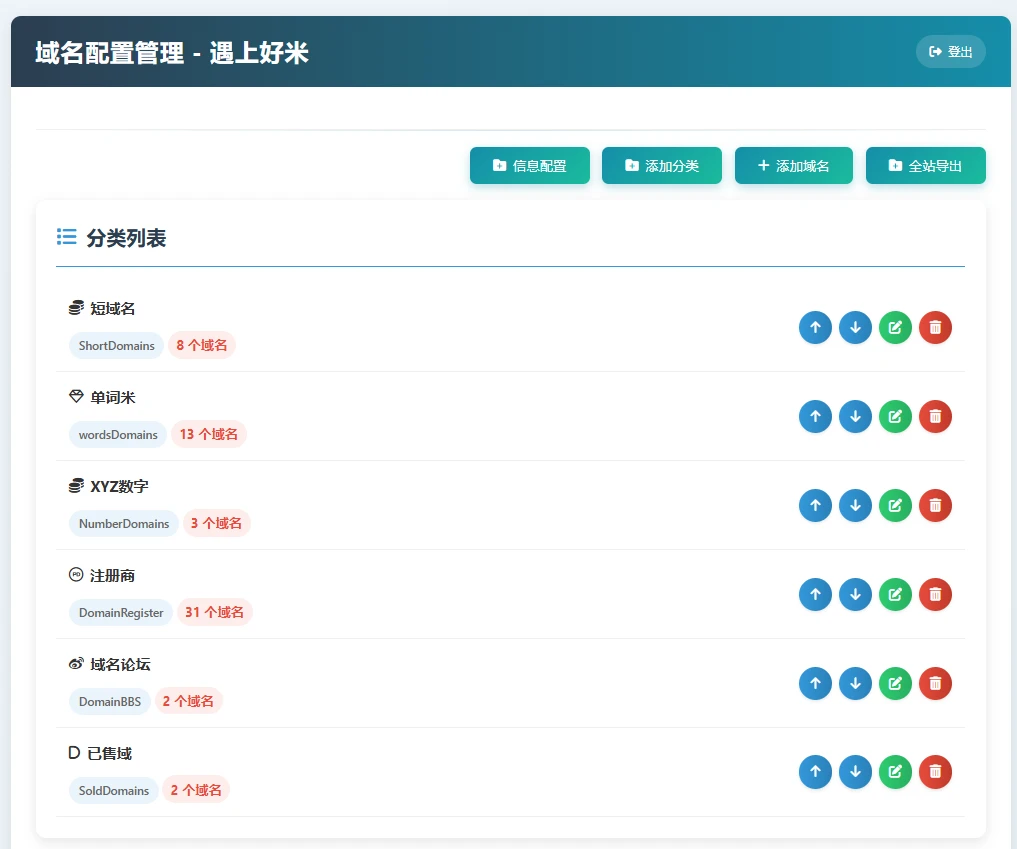This screenshot has width=1017, height=849.
Task: Move the 短域名 category up
Action: [x=815, y=327]
